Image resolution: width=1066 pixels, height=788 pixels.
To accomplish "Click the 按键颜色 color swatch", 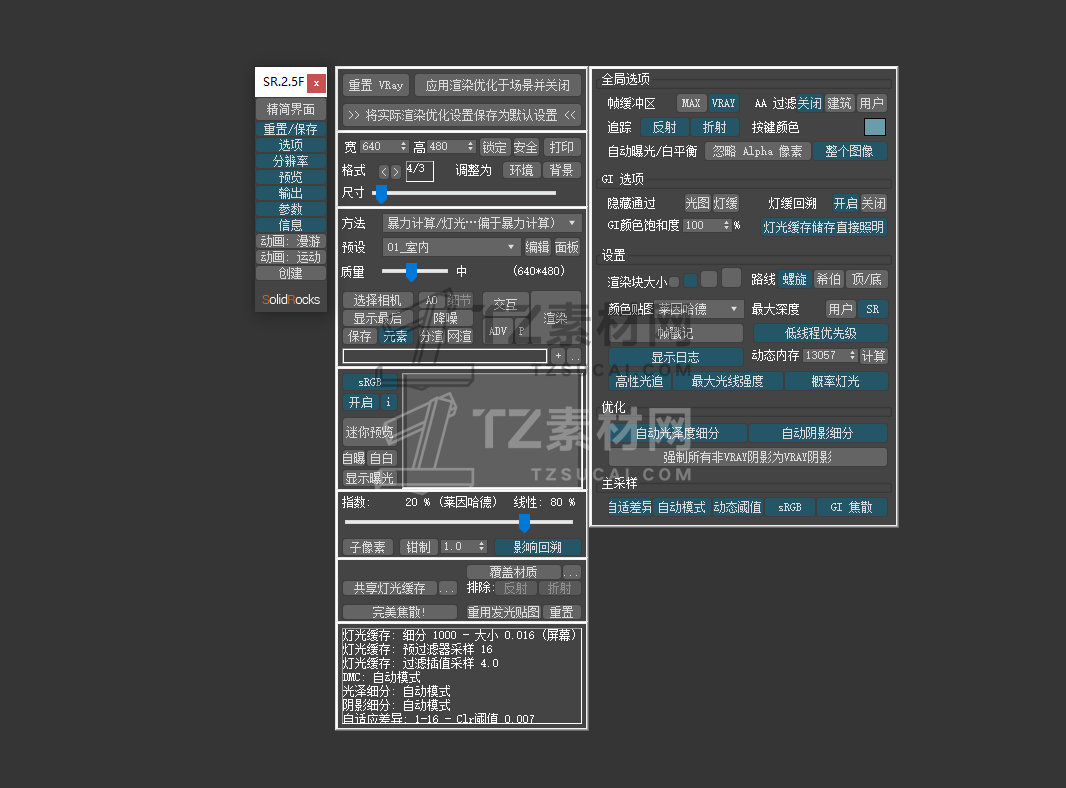I will click(875, 127).
